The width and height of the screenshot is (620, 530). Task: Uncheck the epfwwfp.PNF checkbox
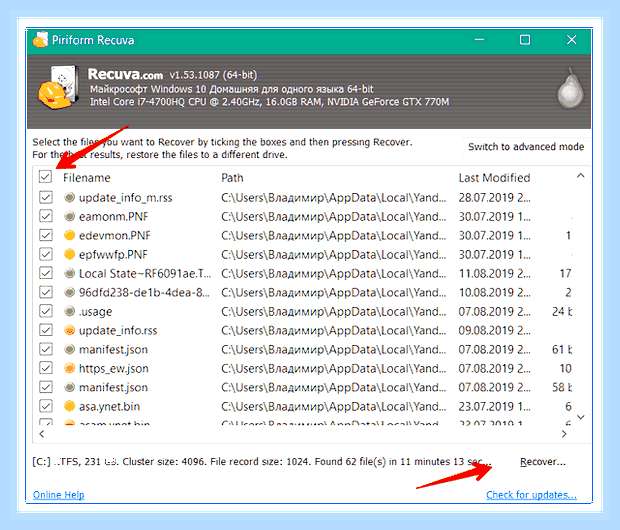pyautogui.click(x=46, y=254)
